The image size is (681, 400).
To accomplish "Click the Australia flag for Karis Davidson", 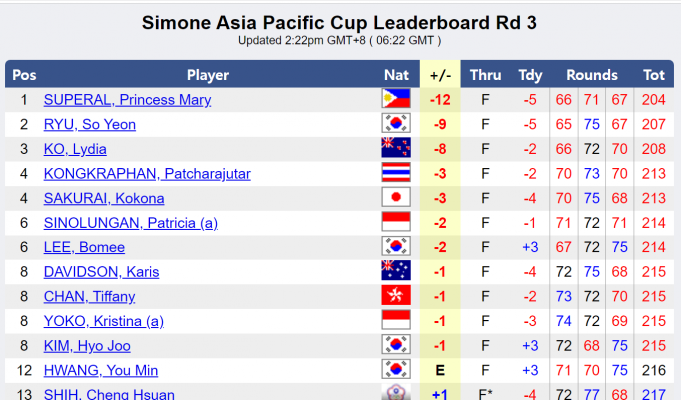I will 396,271.
